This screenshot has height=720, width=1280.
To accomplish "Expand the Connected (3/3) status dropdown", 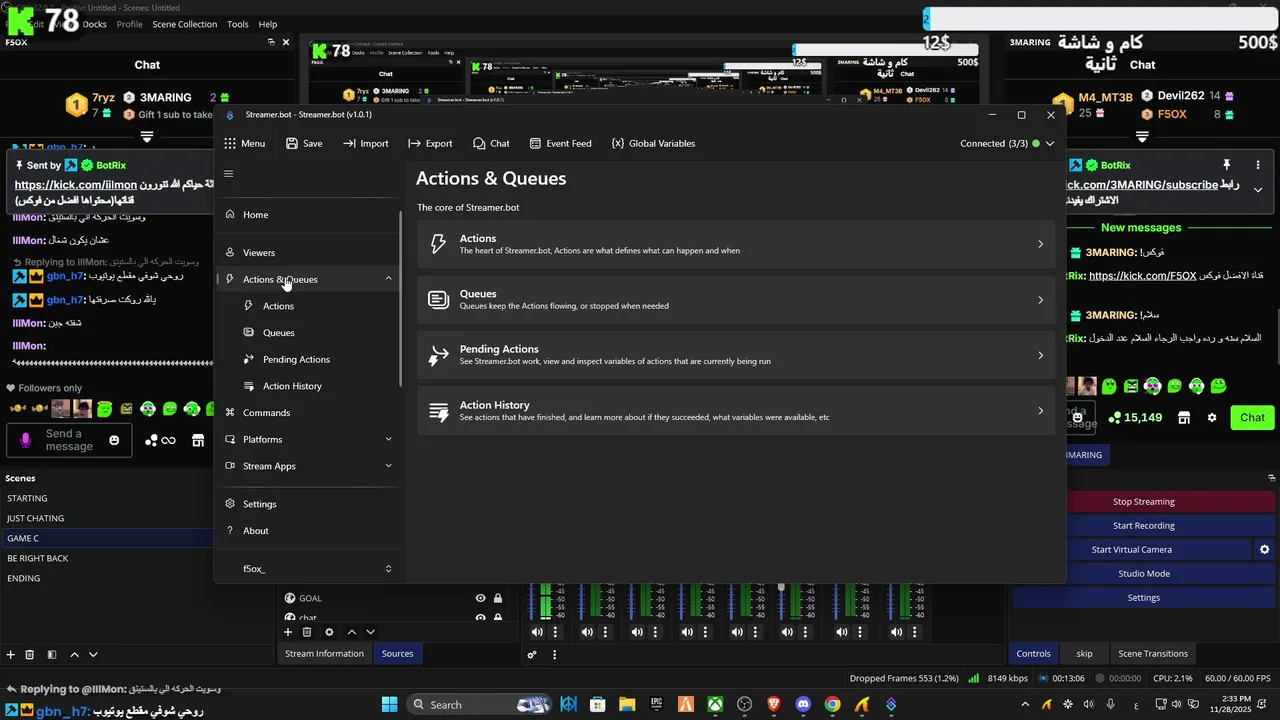I will (x=1050, y=143).
